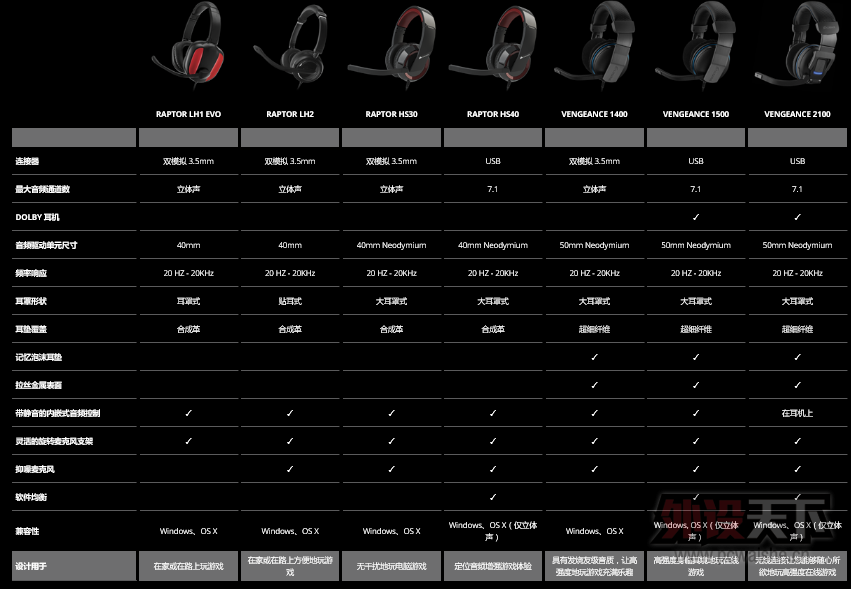Open the VENGEANCE 2100 product name link
The height and width of the screenshot is (589, 851).
[797, 115]
